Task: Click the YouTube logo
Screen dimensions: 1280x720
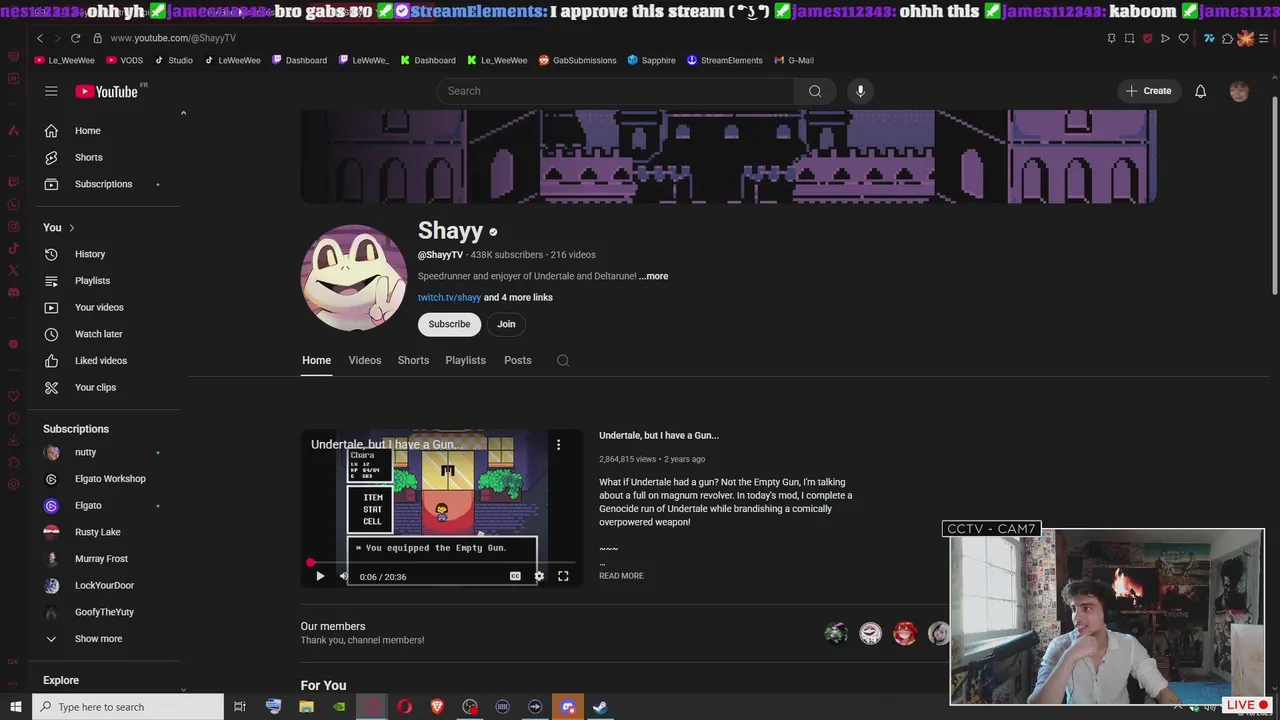Action: pyautogui.click(x=106, y=91)
